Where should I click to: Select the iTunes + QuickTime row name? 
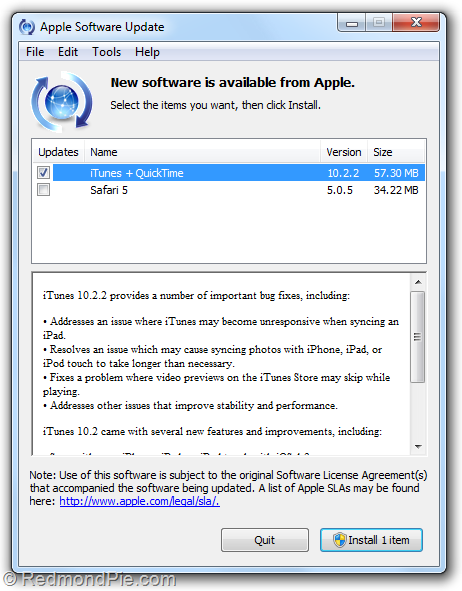[x=137, y=173]
